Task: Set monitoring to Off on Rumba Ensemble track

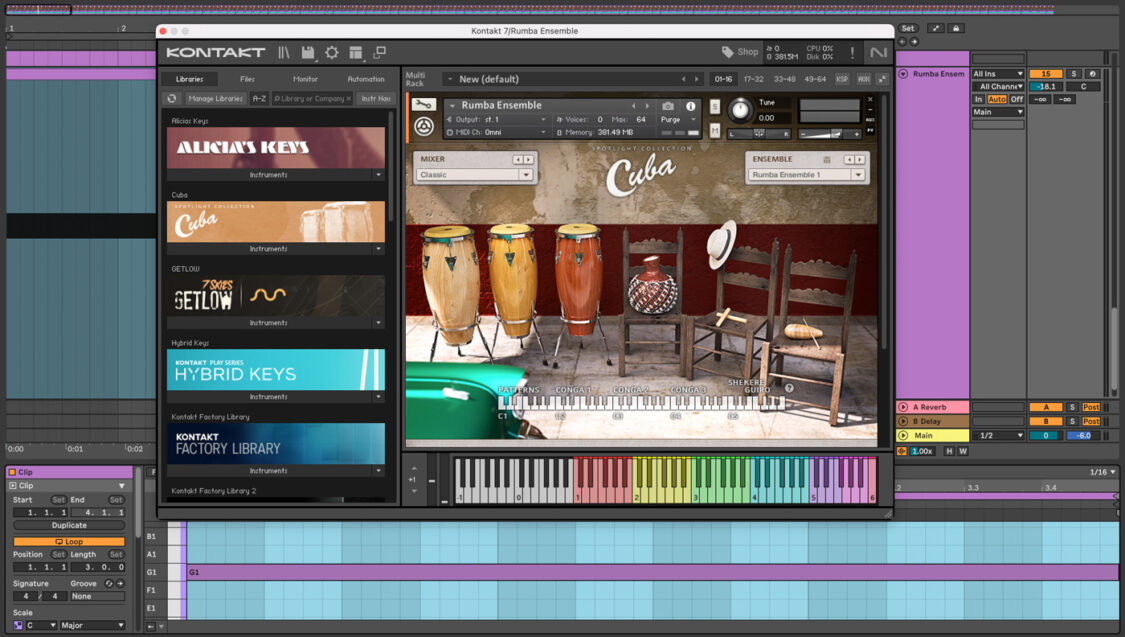Action: point(1017,99)
